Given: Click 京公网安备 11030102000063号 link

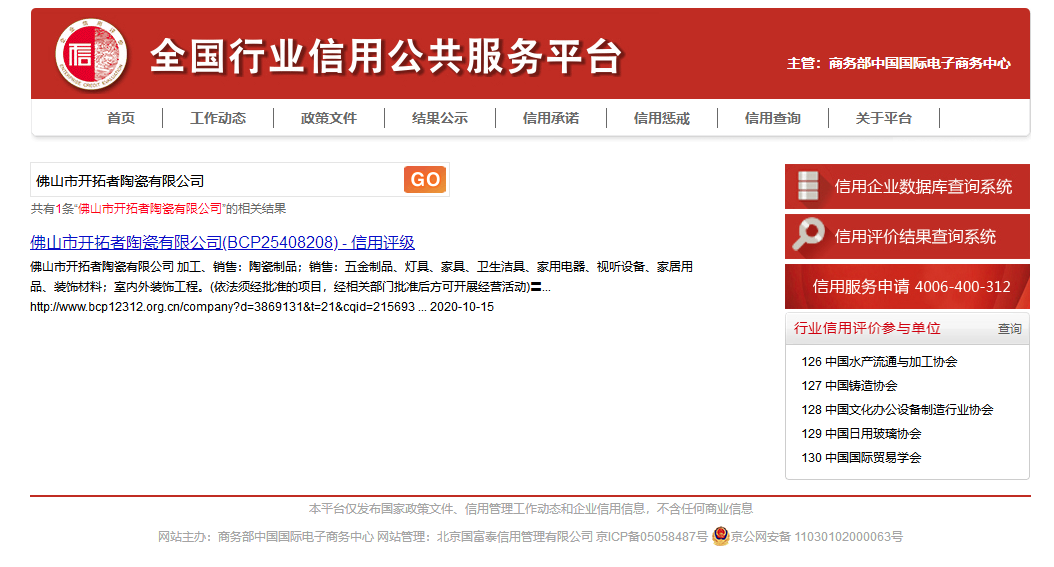Looking at the screenshot, I should click(x=816, y=537).
